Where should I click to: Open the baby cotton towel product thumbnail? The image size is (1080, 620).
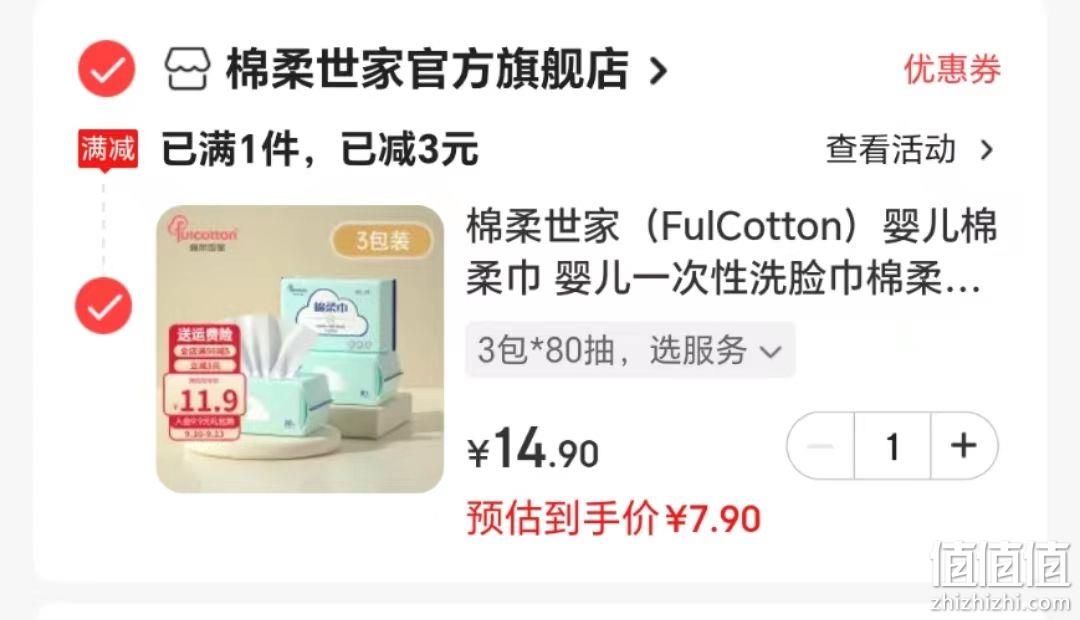pyautogui.click(x=300, y=349)
